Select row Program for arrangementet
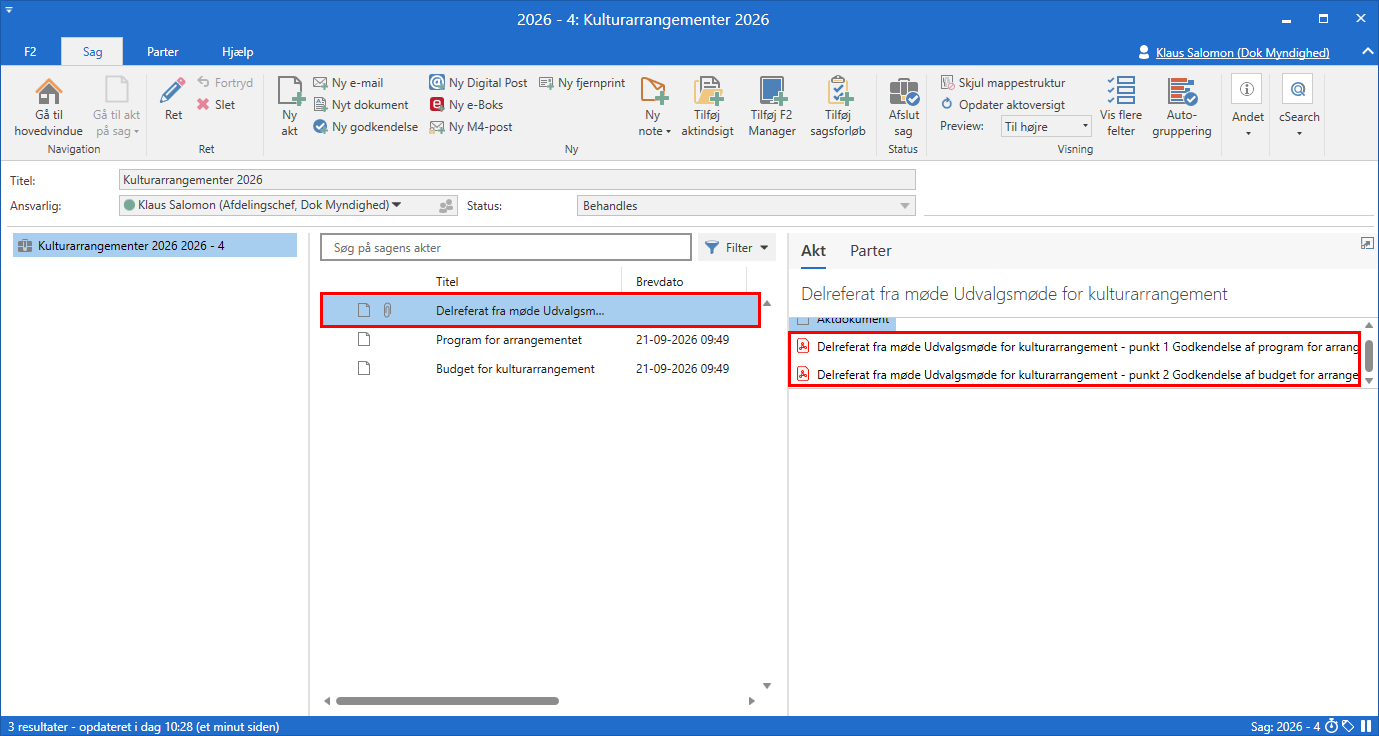This screenshot has height=736, width=1379. pos(541,340)
